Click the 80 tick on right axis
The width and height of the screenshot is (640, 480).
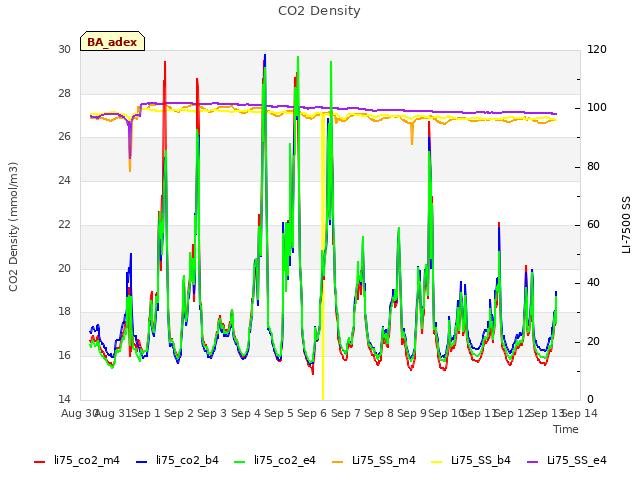tap(593, 167)
